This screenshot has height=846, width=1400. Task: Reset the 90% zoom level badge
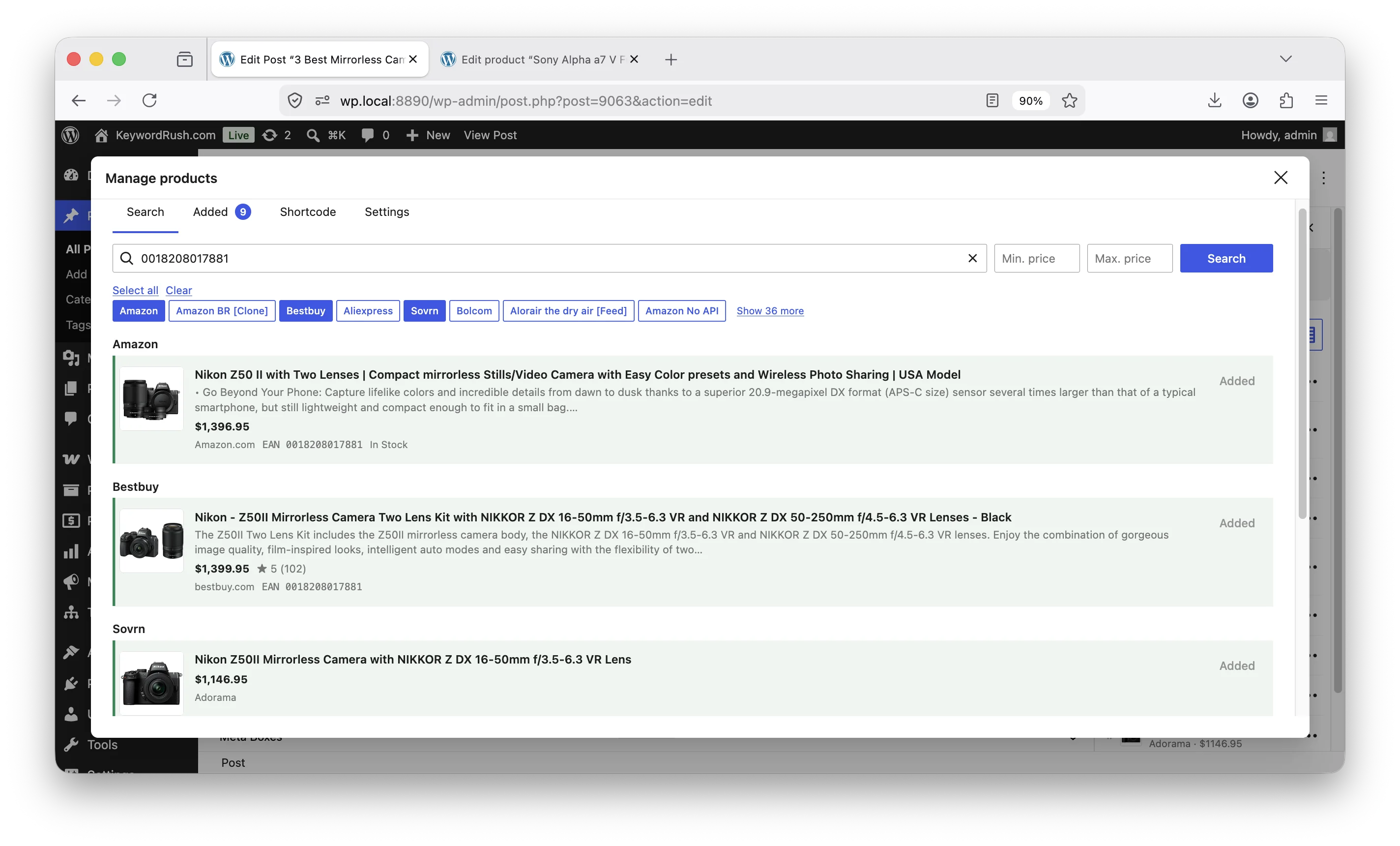click(1031, 101)
